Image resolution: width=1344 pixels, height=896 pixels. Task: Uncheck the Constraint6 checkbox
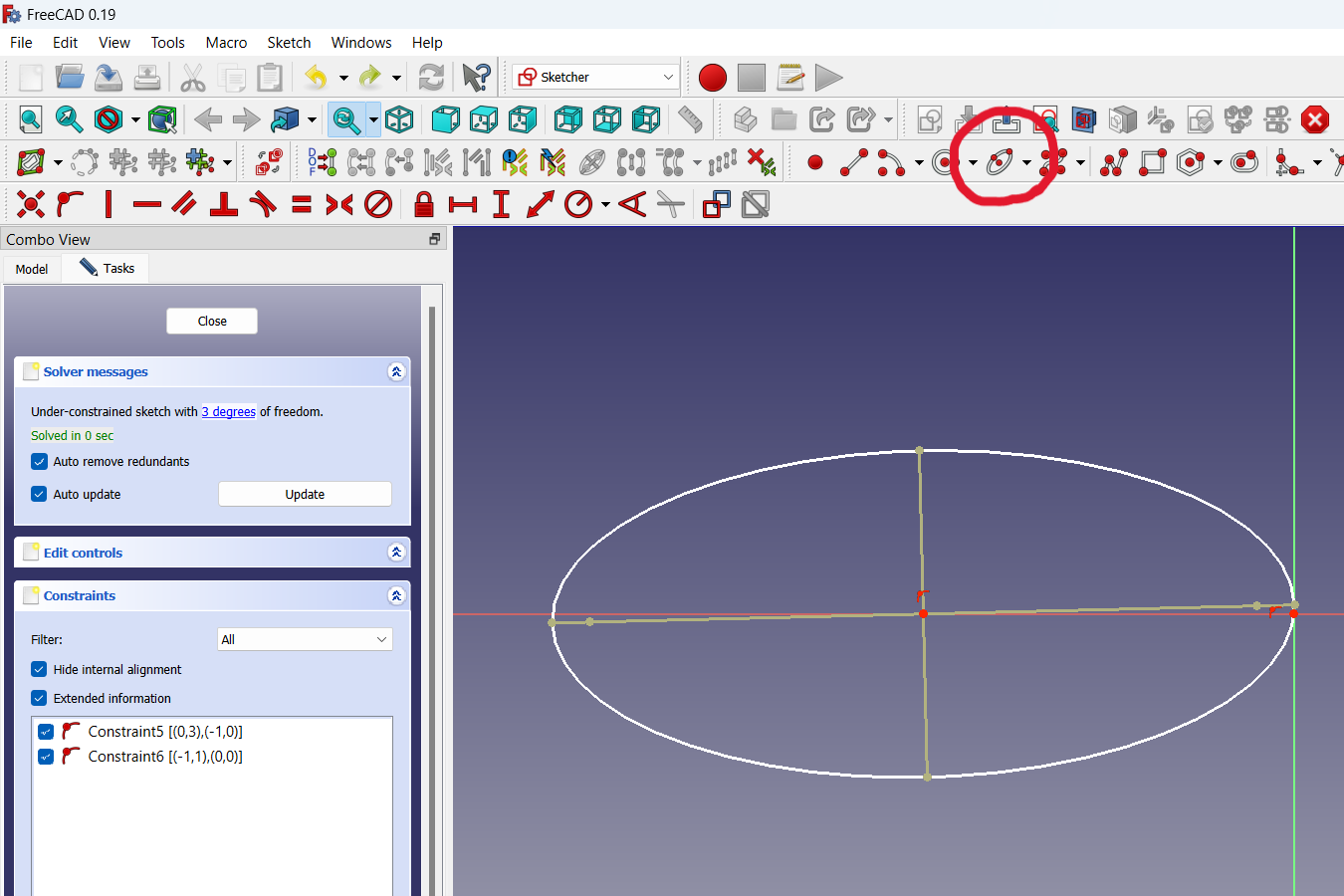[46, 757]
